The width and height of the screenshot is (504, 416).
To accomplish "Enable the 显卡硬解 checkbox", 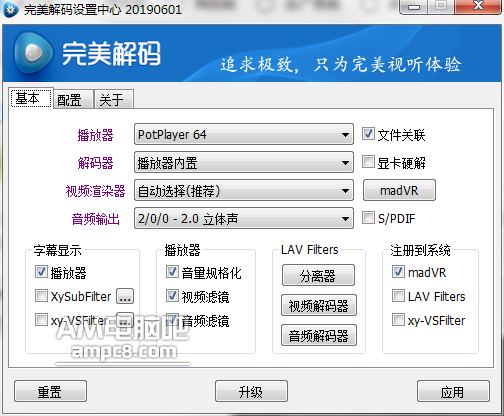I will coord(368,162).
